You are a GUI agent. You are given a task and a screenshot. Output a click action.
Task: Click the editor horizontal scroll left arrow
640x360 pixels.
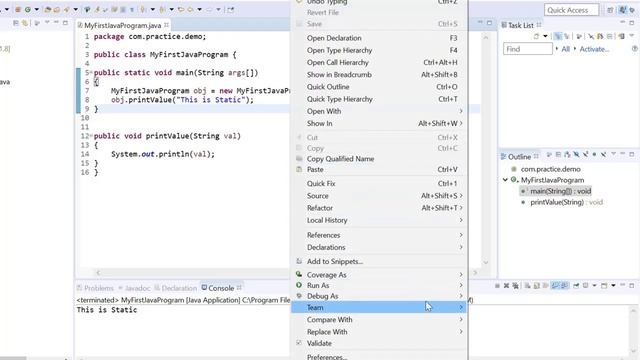tap(98, 273)
